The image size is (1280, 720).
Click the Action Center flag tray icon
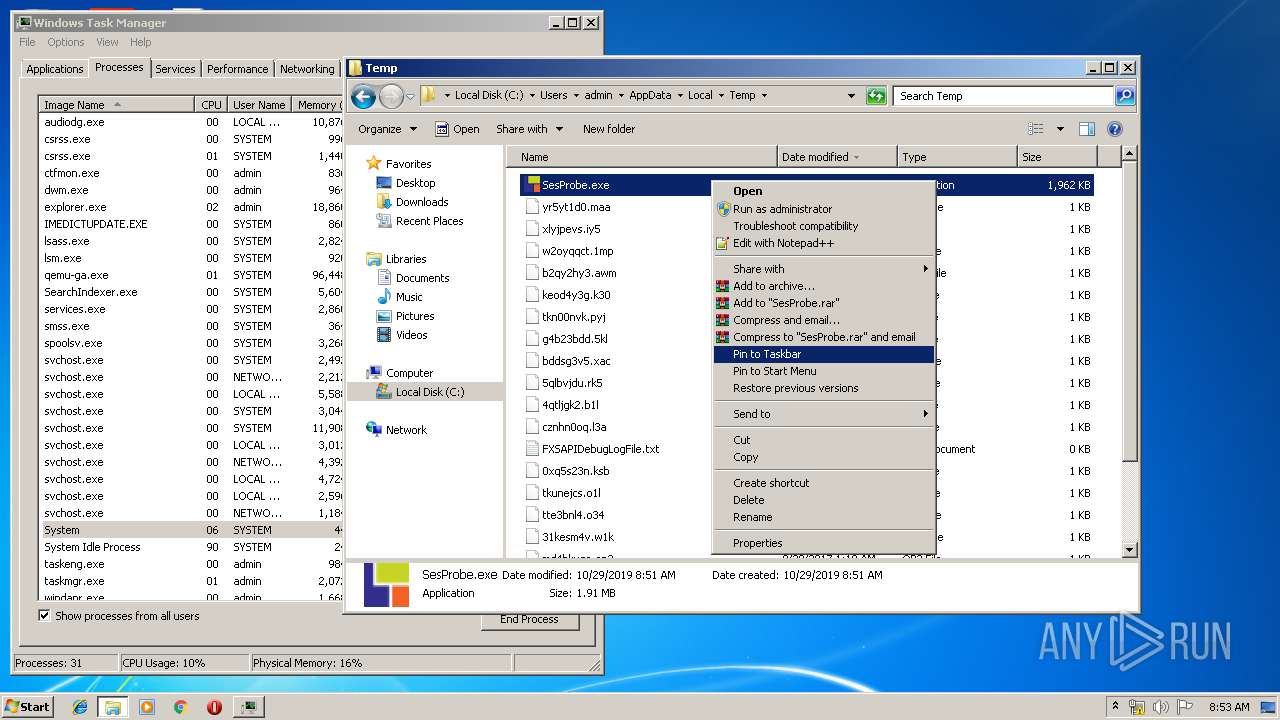coord(1183,707)
